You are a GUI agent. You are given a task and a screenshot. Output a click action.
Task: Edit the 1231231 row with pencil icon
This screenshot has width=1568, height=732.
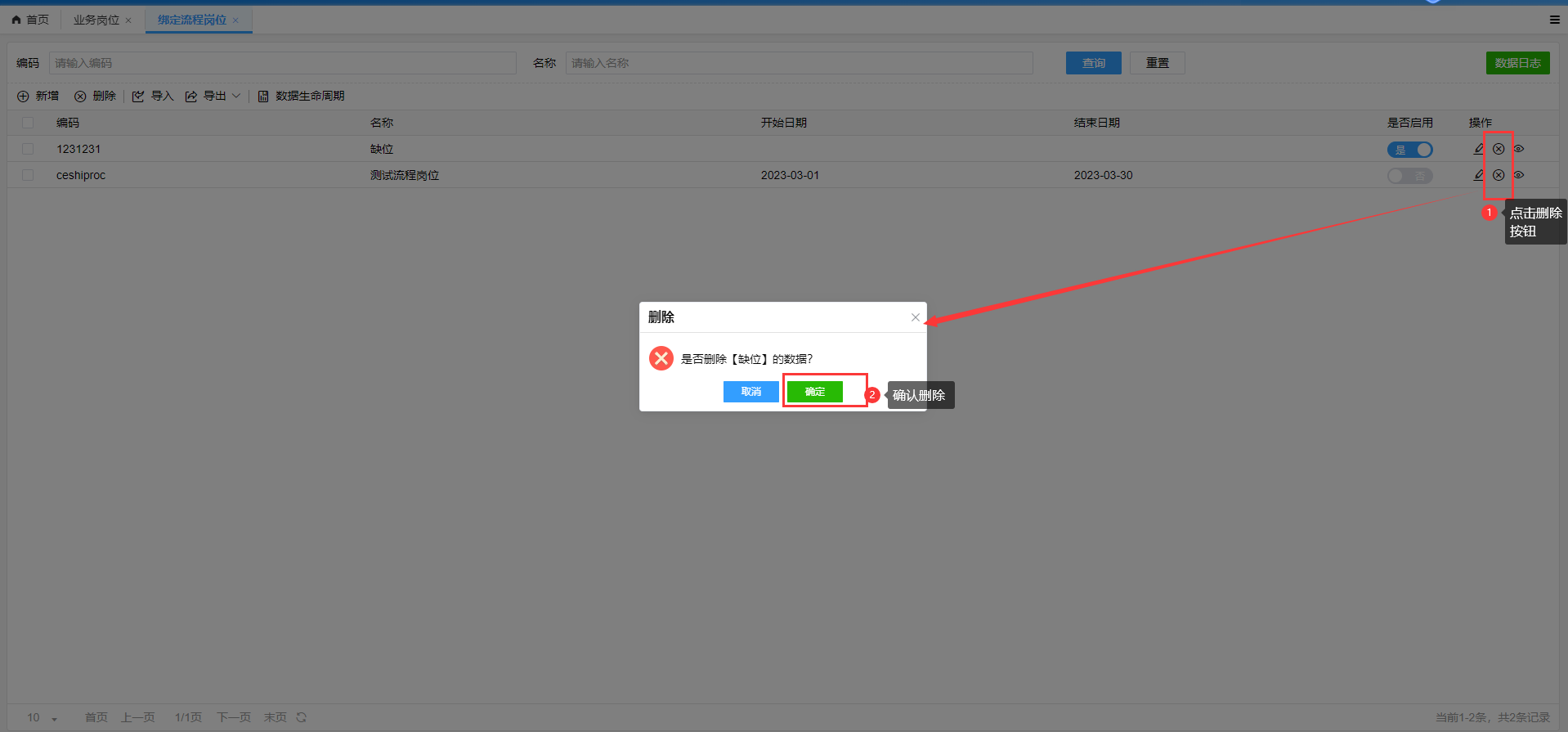1479,149
